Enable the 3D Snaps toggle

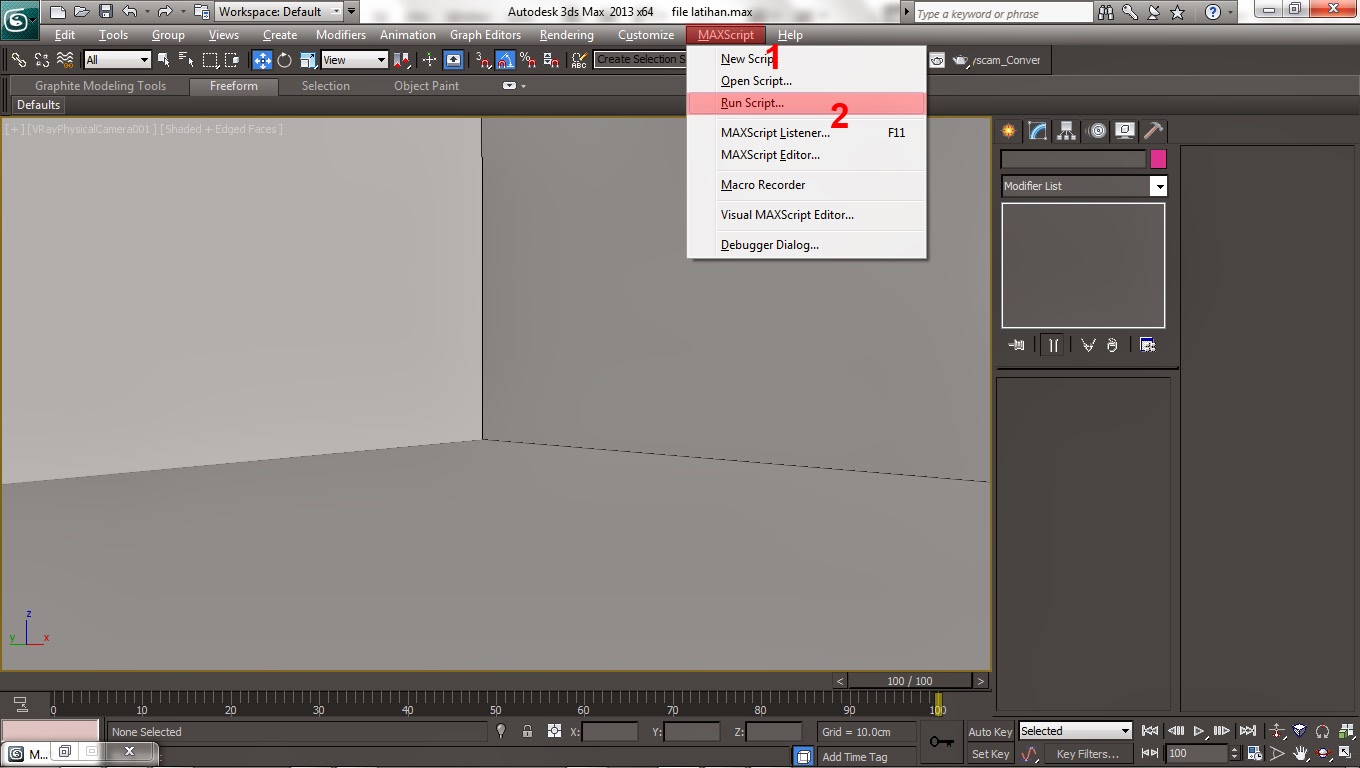tap(484, 60)
